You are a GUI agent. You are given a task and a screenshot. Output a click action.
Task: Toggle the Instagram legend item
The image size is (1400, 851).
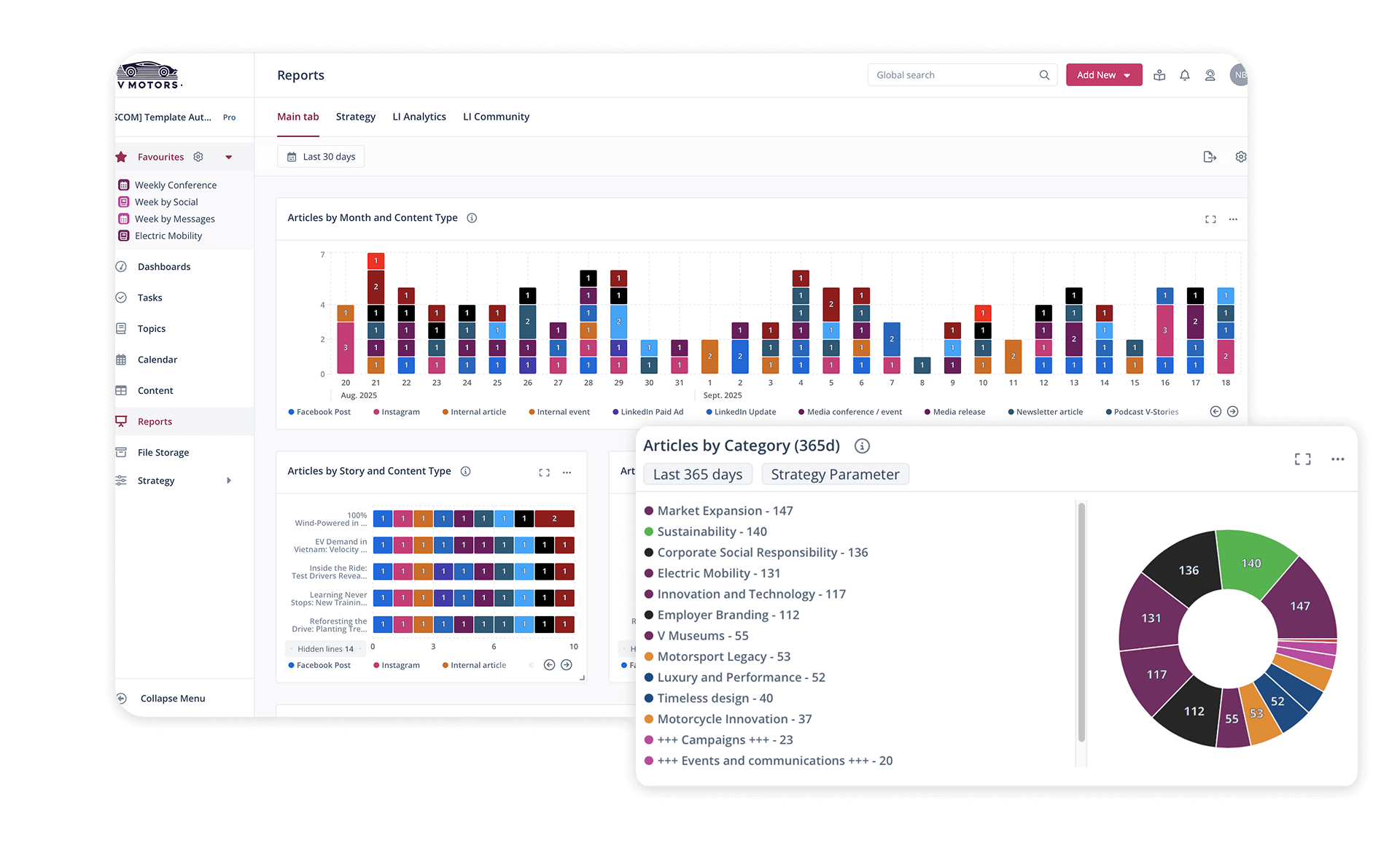[x=396, y=411]
